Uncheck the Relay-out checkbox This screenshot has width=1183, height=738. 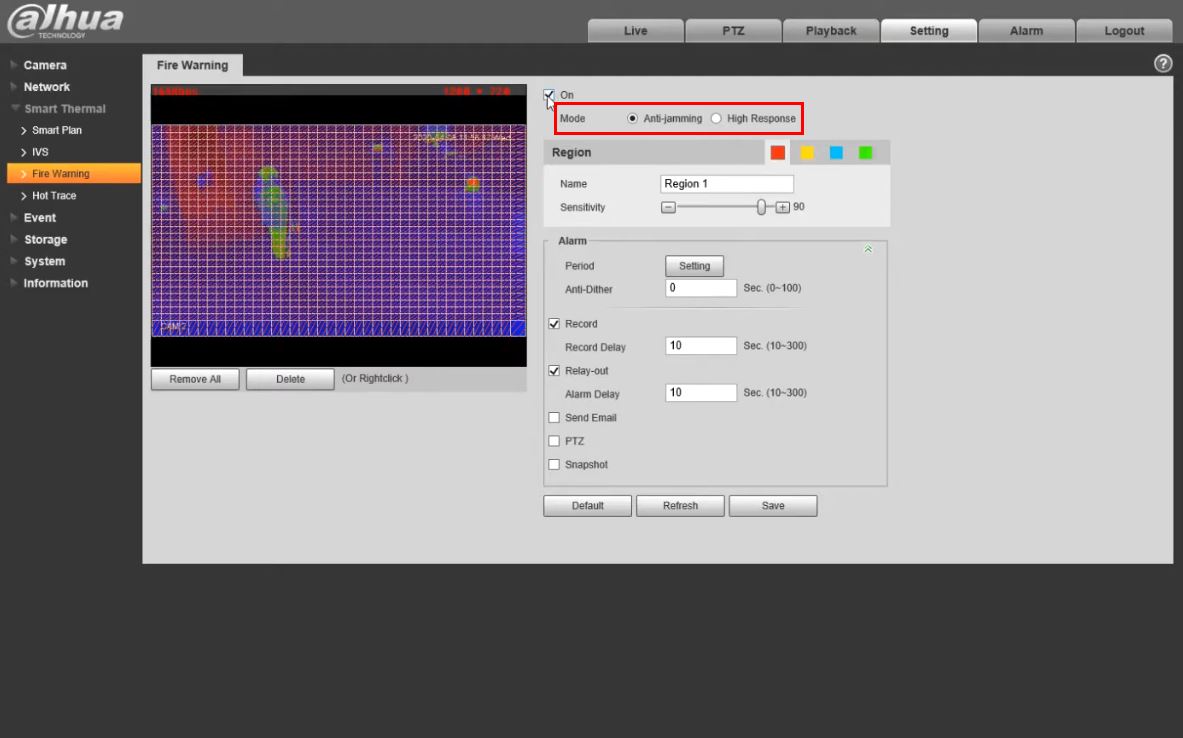click(554, 371)
